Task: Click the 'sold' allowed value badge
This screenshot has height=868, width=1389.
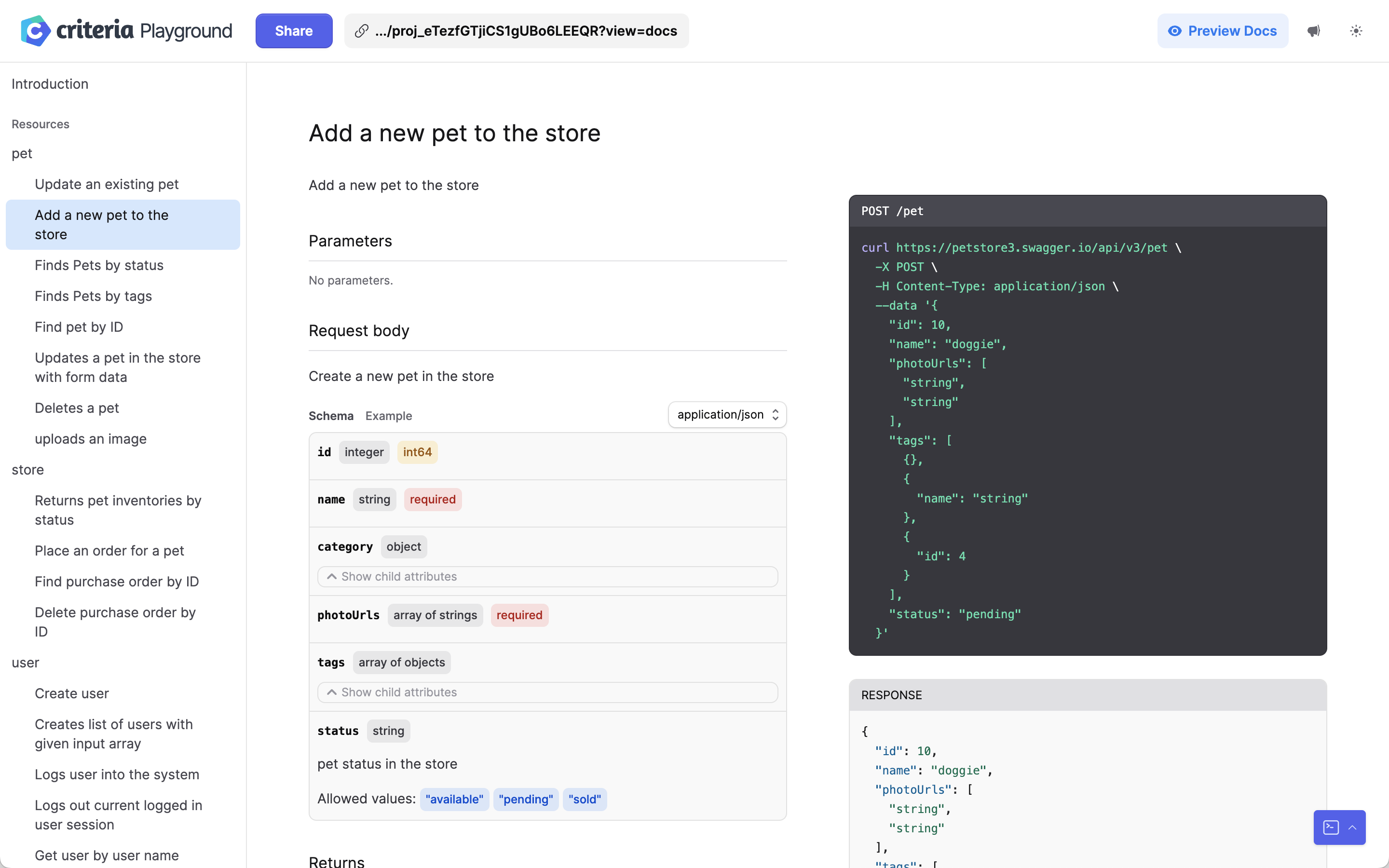Action: point(583,799)
